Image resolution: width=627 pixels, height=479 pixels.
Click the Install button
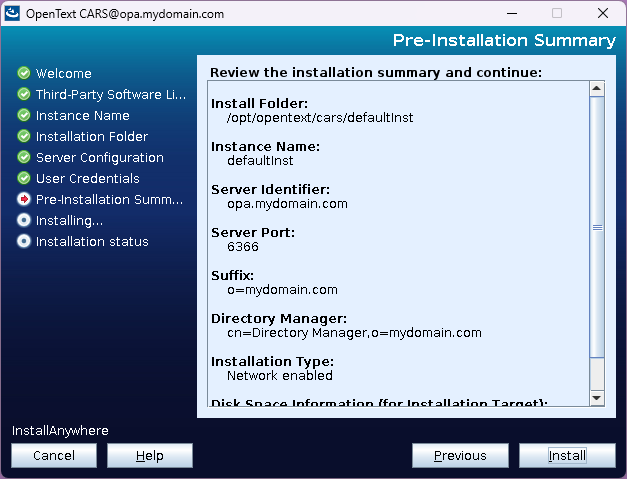(x=567, y=455)
